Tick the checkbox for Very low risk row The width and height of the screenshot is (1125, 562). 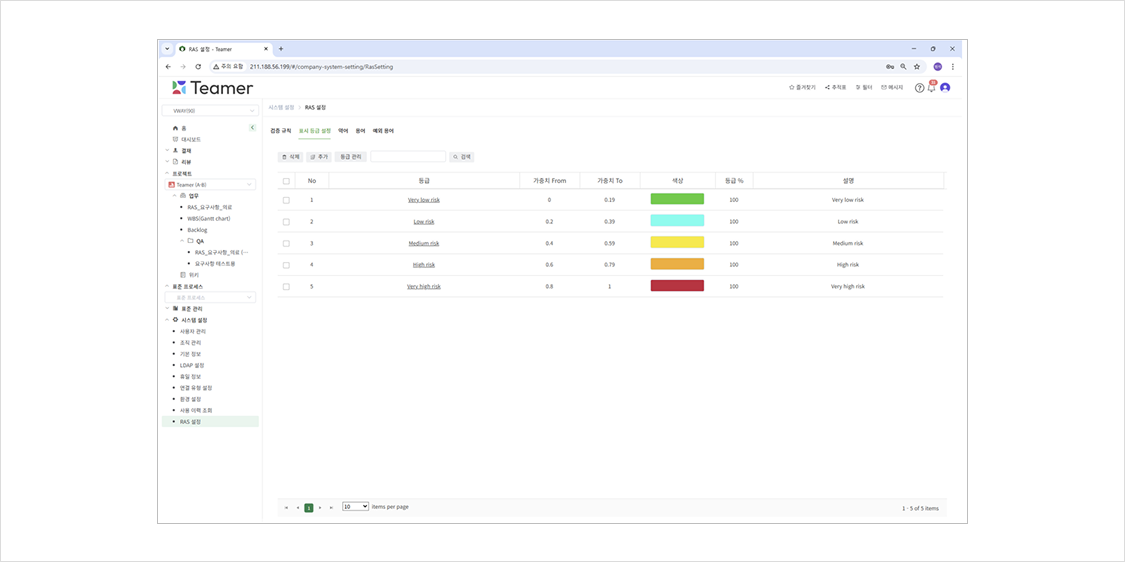[286, 200]
